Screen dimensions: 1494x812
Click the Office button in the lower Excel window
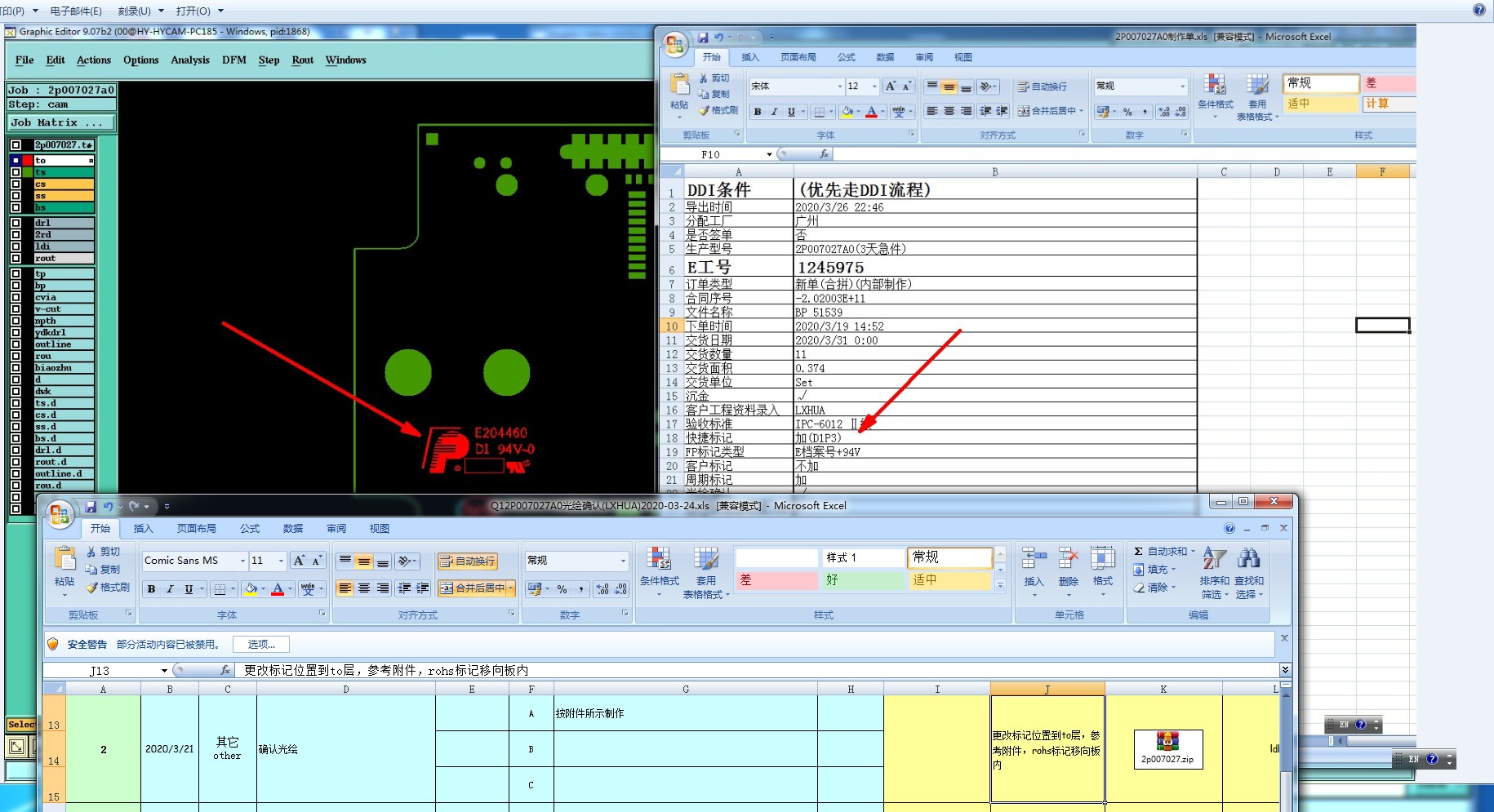point(59,515)
